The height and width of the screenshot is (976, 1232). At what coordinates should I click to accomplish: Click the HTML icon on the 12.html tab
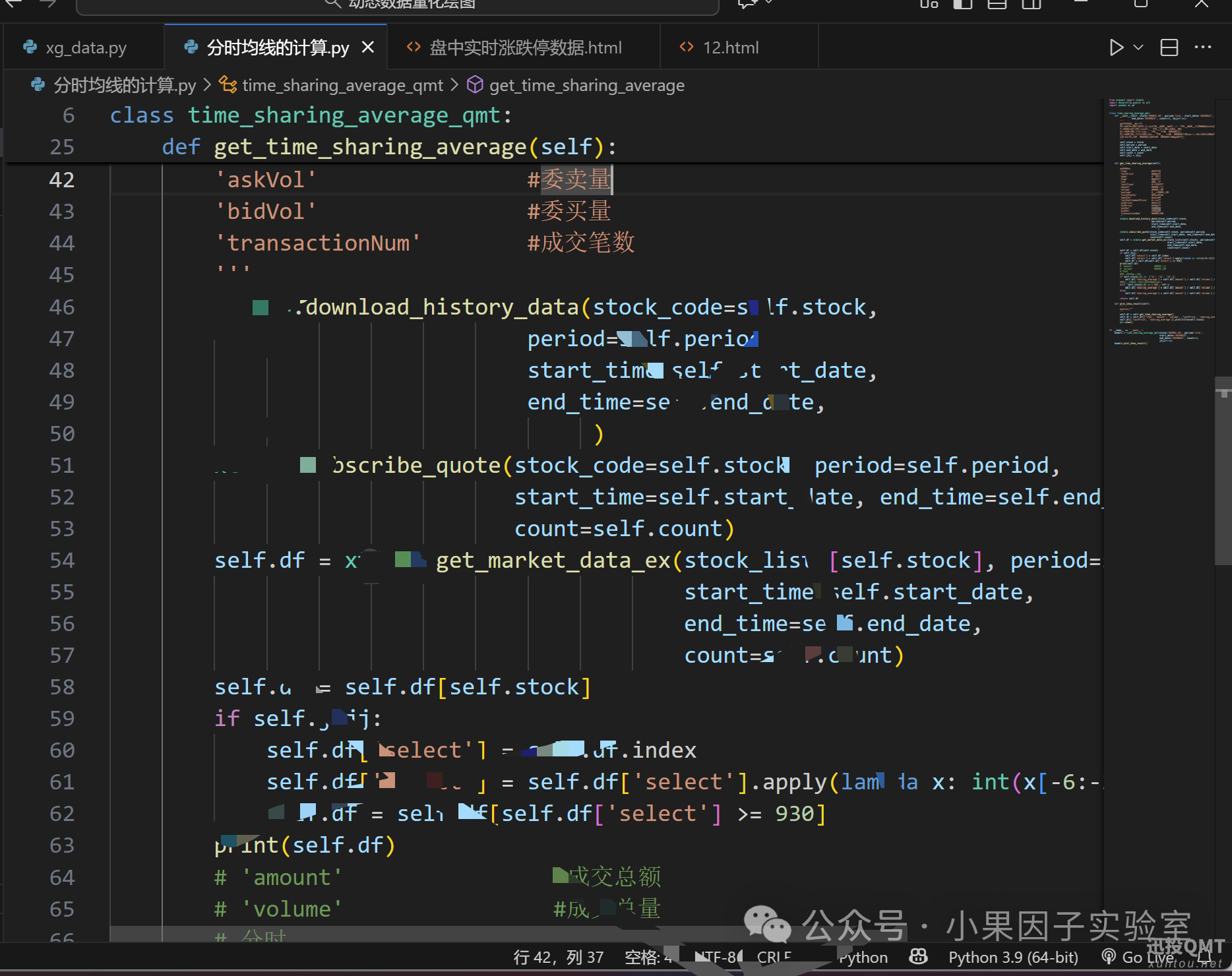click(x=687, y=47)
